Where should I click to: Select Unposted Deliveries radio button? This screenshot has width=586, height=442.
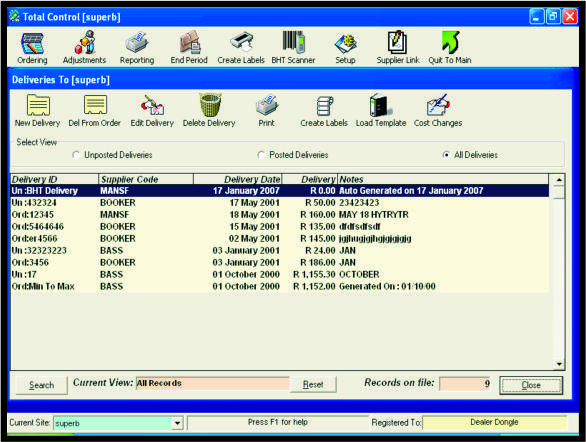(x=76, y=155)
